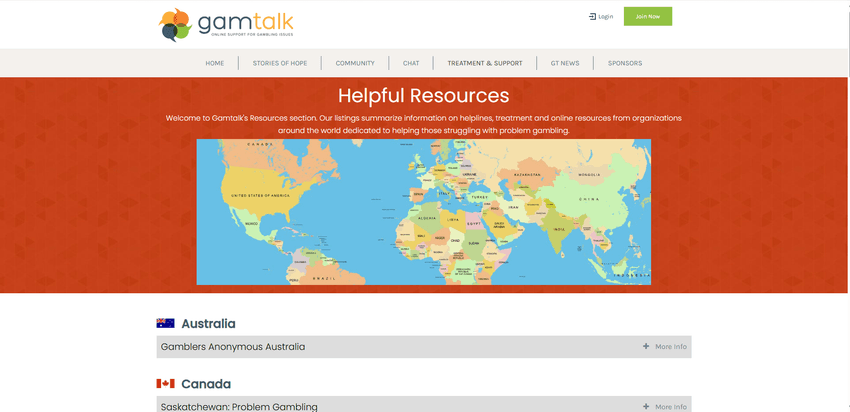Click the Australia heading
The height and width of the screenshot is (412, 850).
tap(208, 324)
